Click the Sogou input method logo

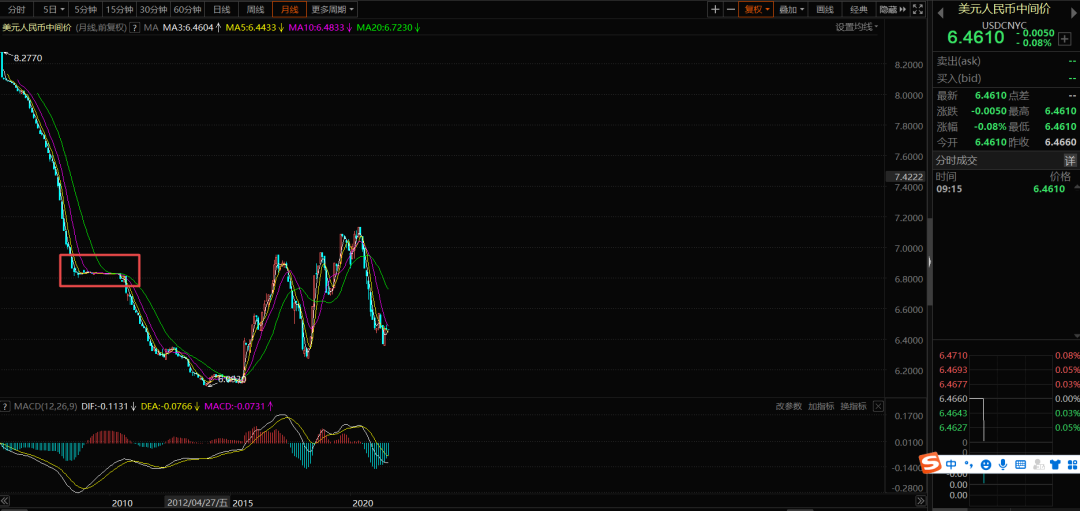coord(931,463)
